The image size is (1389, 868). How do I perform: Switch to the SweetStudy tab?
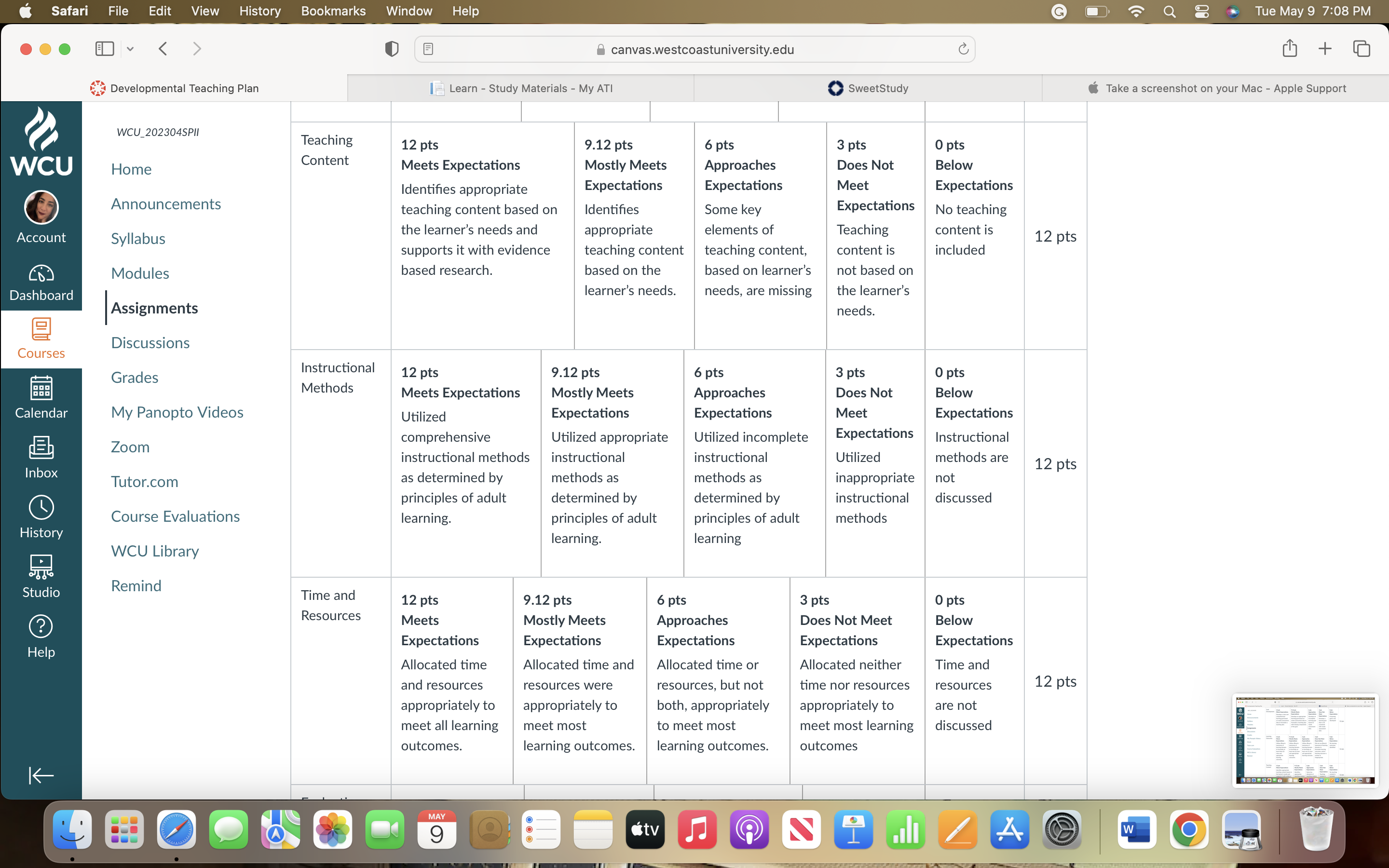[x=868, y=88]
